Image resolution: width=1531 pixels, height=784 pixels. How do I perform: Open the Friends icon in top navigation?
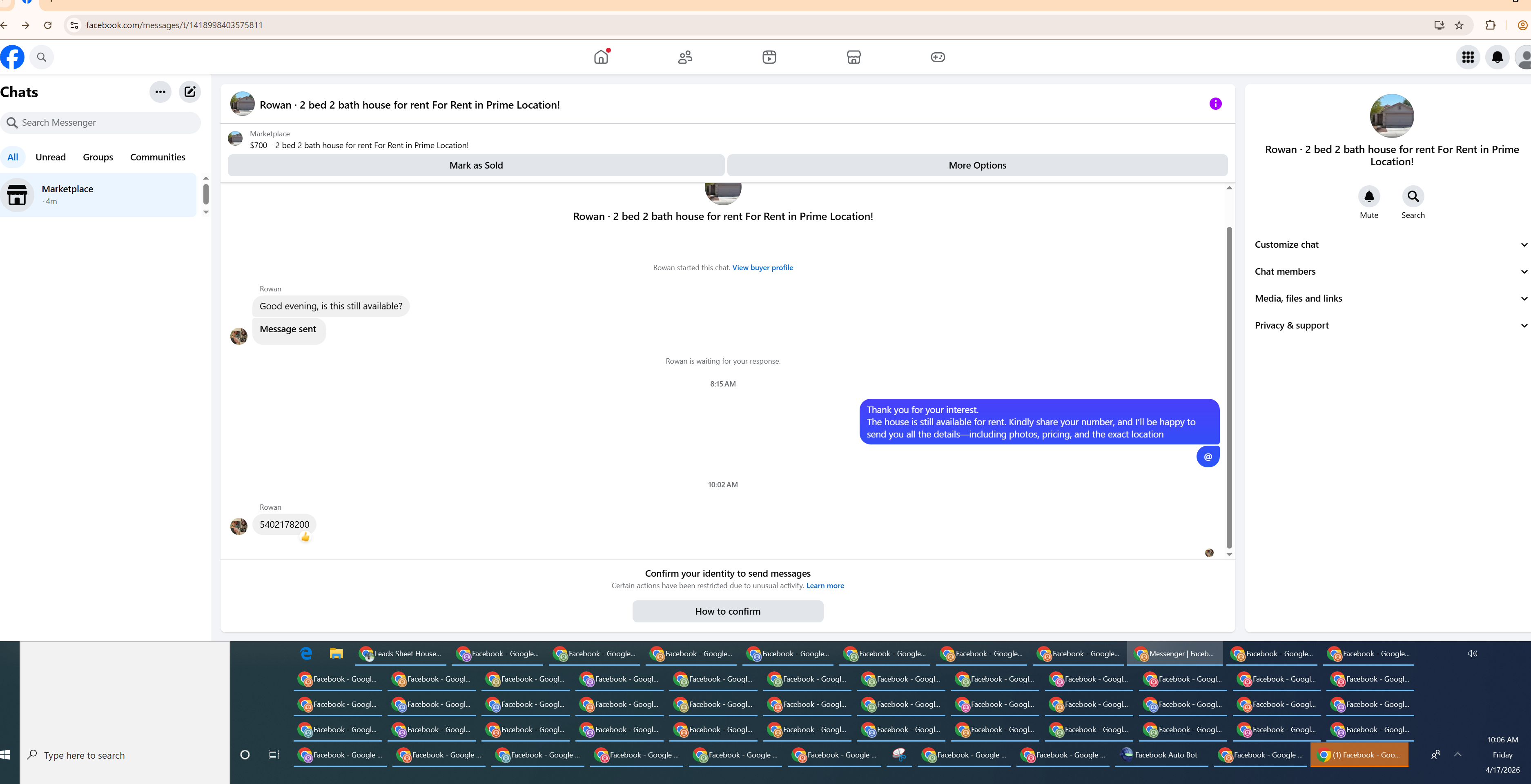685,57
